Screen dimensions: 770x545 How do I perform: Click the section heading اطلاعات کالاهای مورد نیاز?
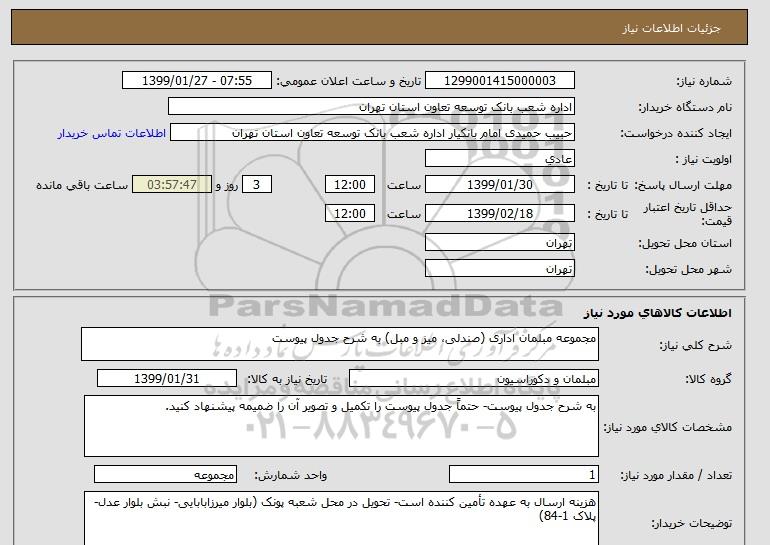point(657,313)
